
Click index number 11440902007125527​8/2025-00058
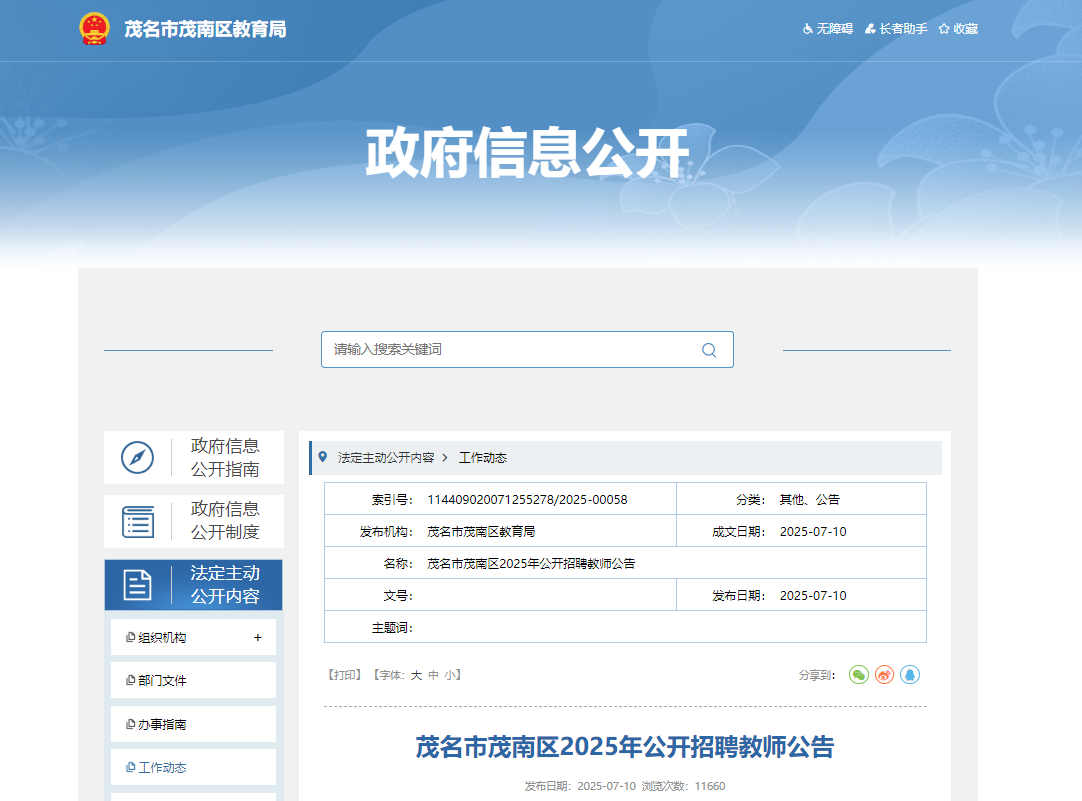click(527, 500)
